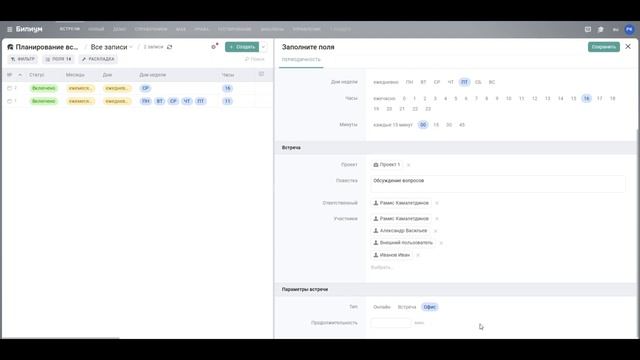Viewport: 640px width, 360px height.
Task: Click the hours value 11 in row 1
Action: [228, 101]
